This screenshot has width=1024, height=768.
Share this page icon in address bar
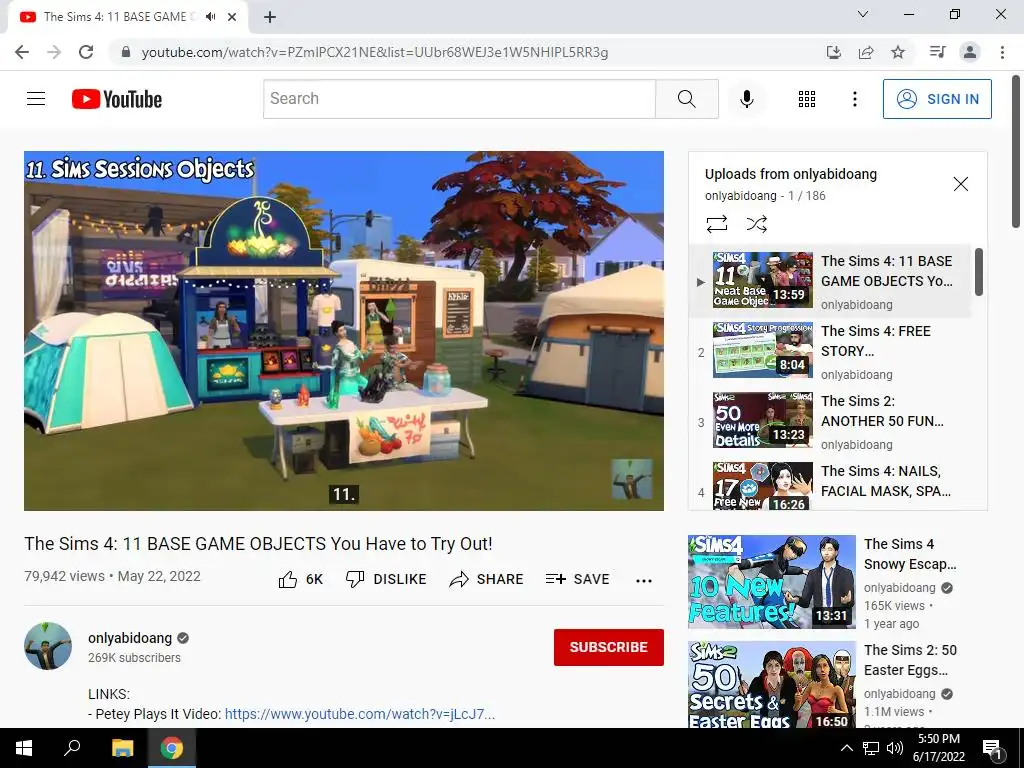point(866,52)
